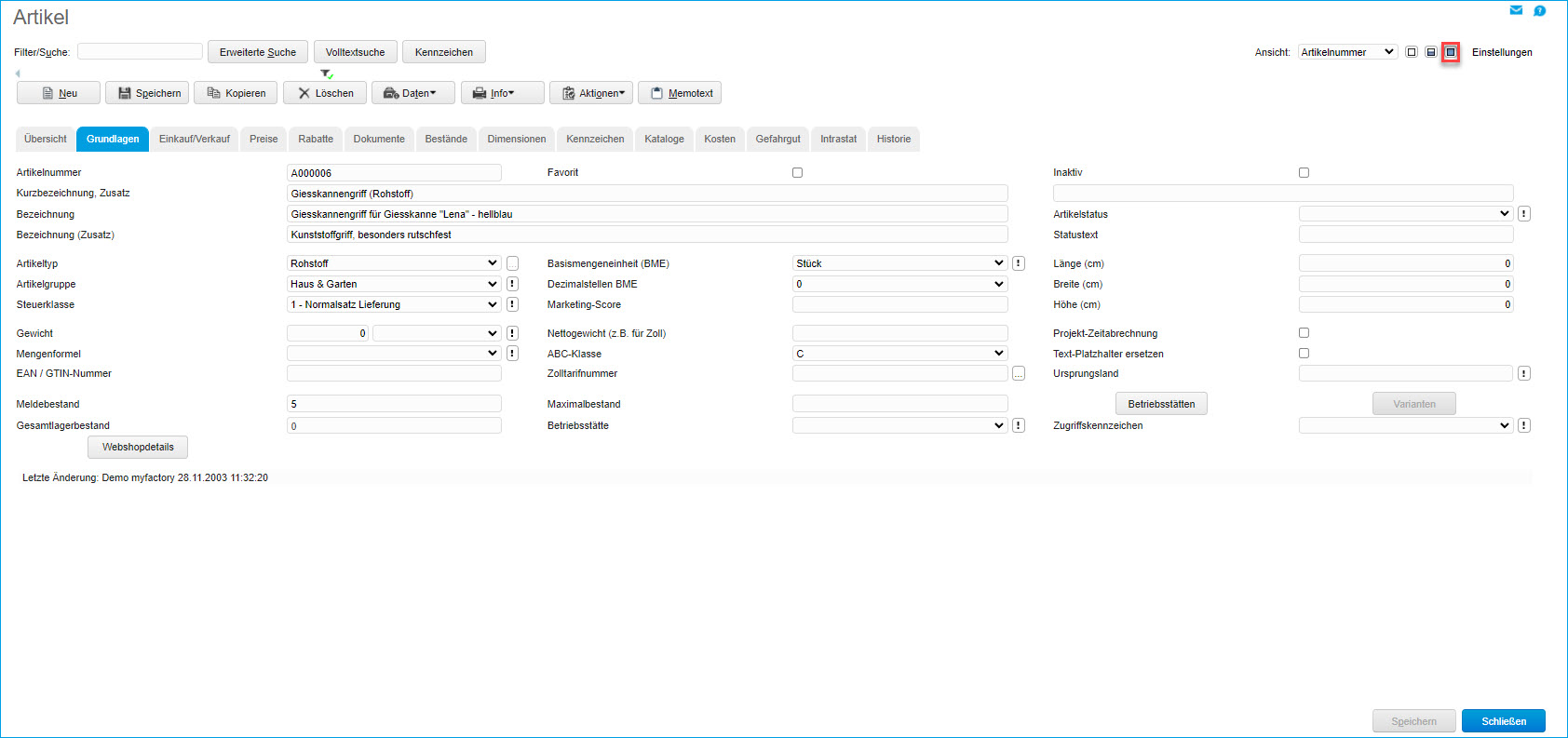Expand the ABC-Klasse dropdown
This screenshot has width=1568, height=738.
pos(899,354)
